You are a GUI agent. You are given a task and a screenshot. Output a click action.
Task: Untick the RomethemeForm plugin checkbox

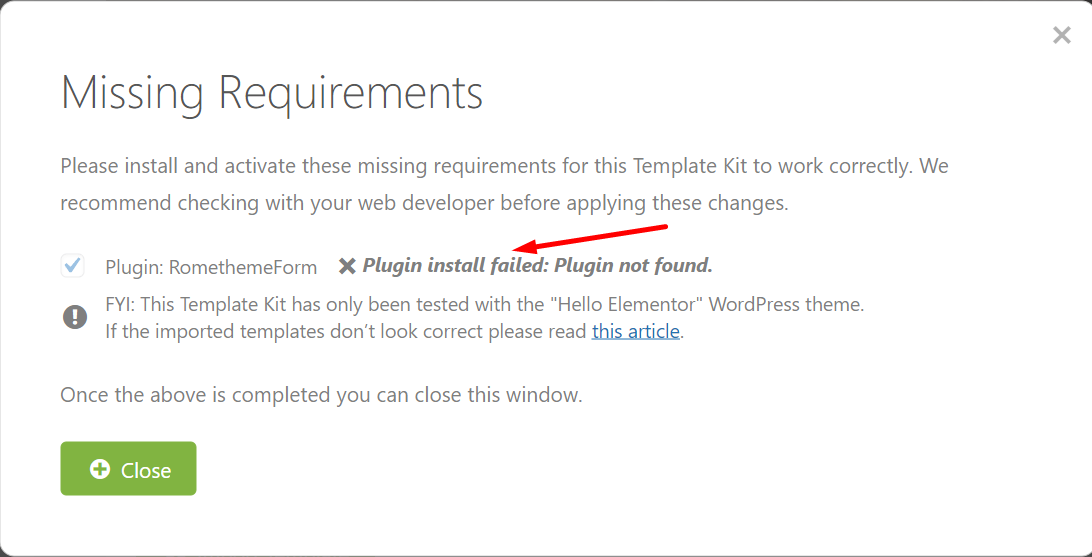coord(72,265)
